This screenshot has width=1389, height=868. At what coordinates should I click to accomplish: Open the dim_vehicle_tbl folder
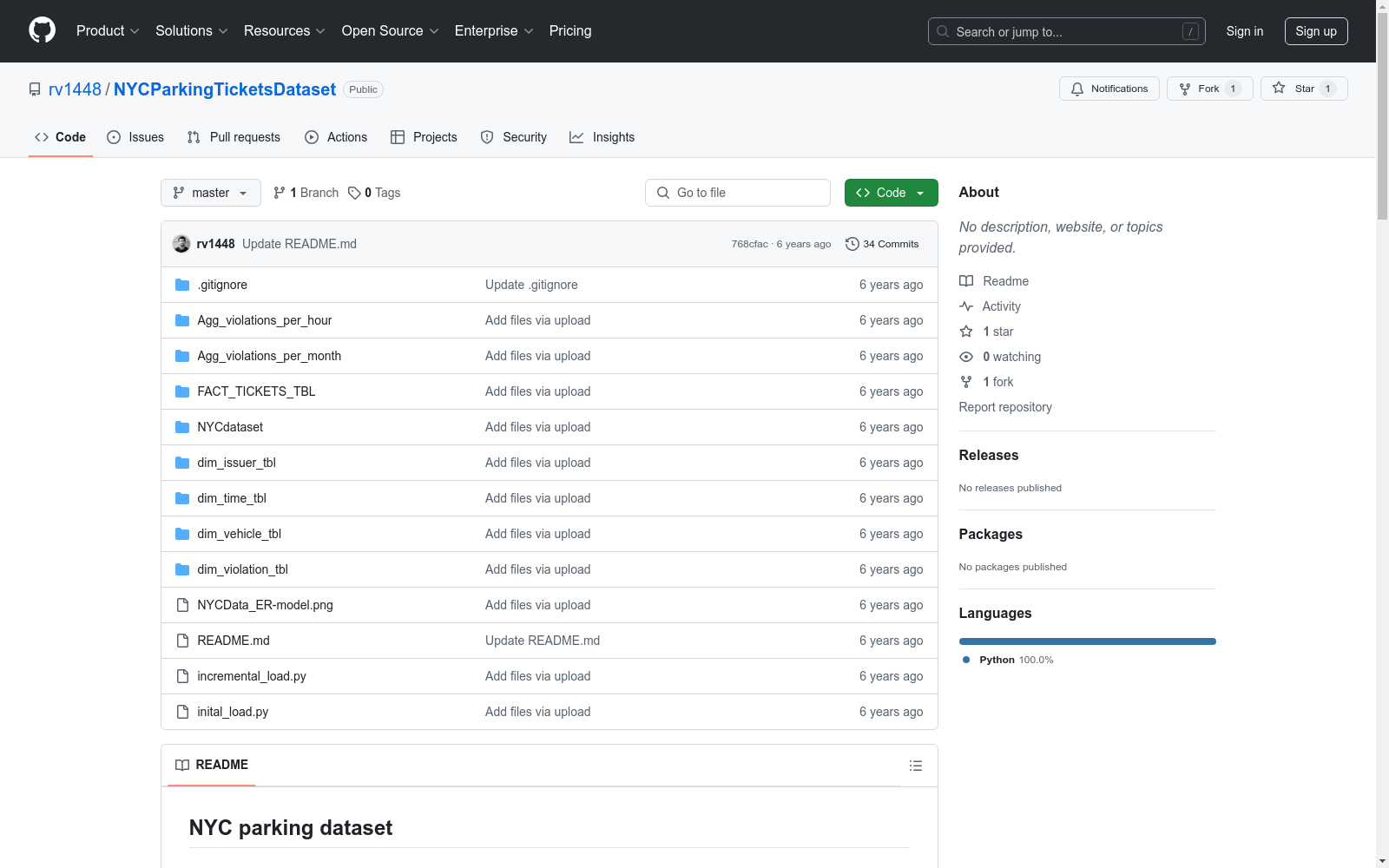click(x=239, y=534)
